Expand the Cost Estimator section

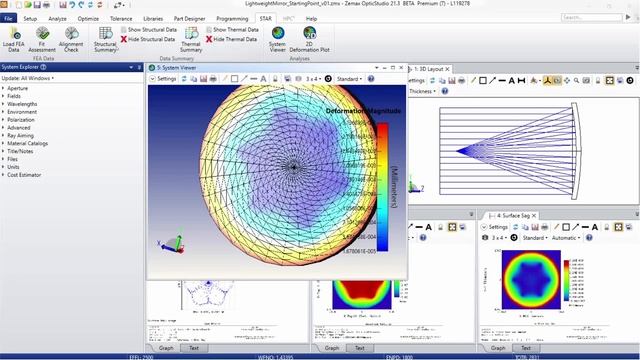click(x=3, y=175)
